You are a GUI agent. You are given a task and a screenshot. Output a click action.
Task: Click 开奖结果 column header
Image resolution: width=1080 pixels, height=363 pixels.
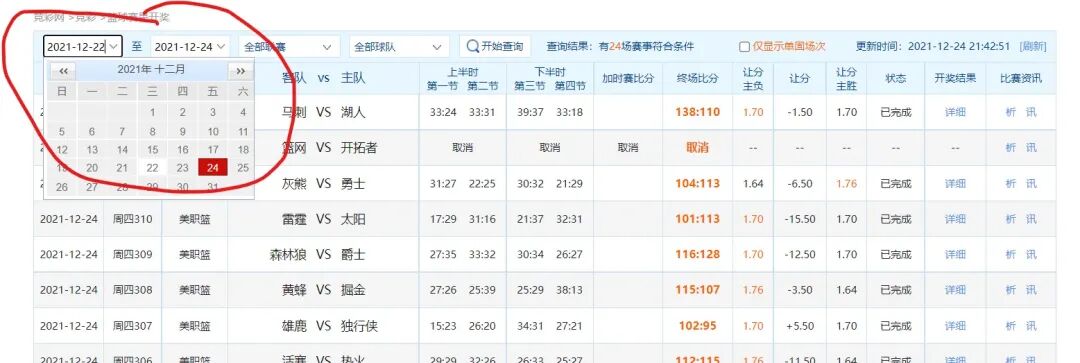pyautogui.click(x=955, y=79)
